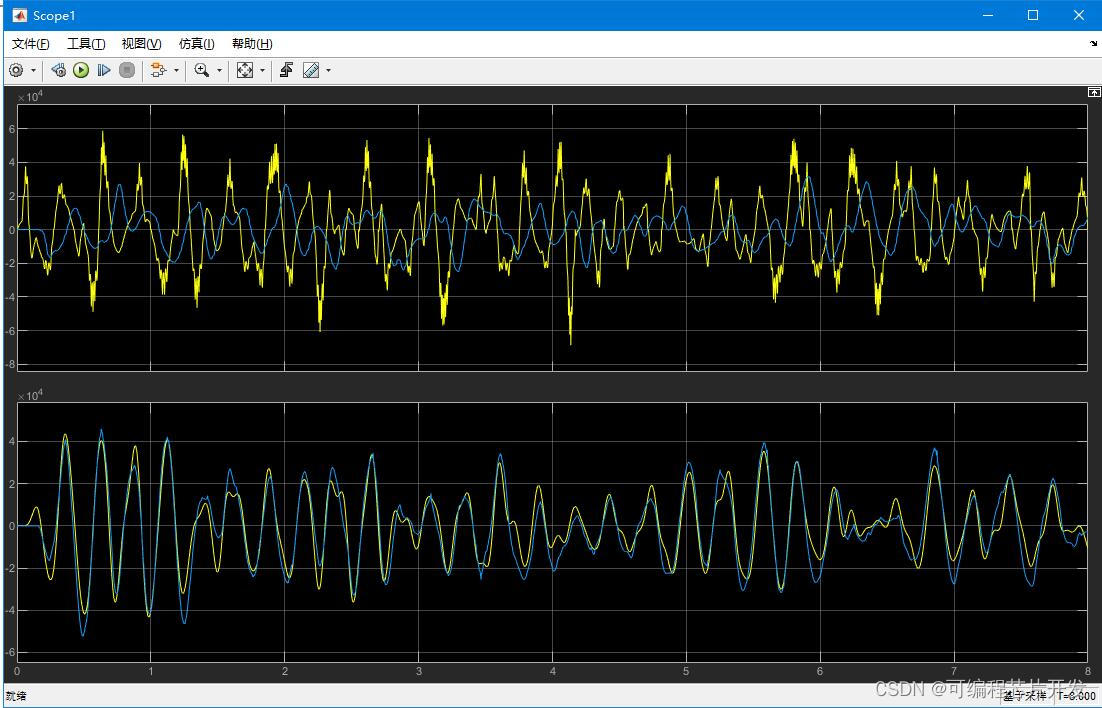
Task: Open the 视图(V) menu
Action: [x=141, y=44]
